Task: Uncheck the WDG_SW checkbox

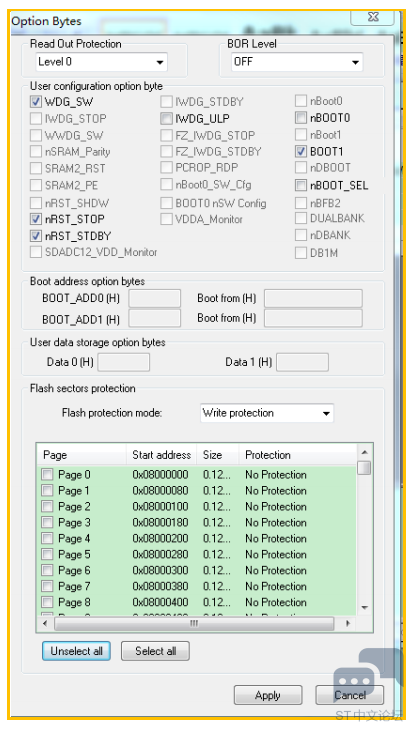Action: [x=36, y=102]
